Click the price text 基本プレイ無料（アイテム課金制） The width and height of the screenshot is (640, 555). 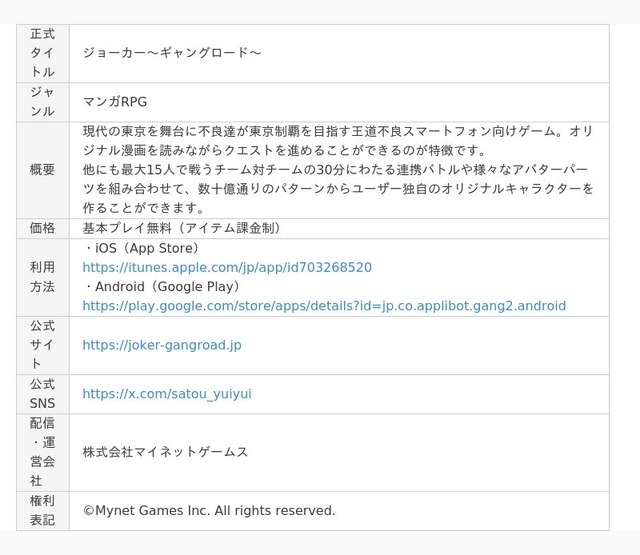coord(182,228)
